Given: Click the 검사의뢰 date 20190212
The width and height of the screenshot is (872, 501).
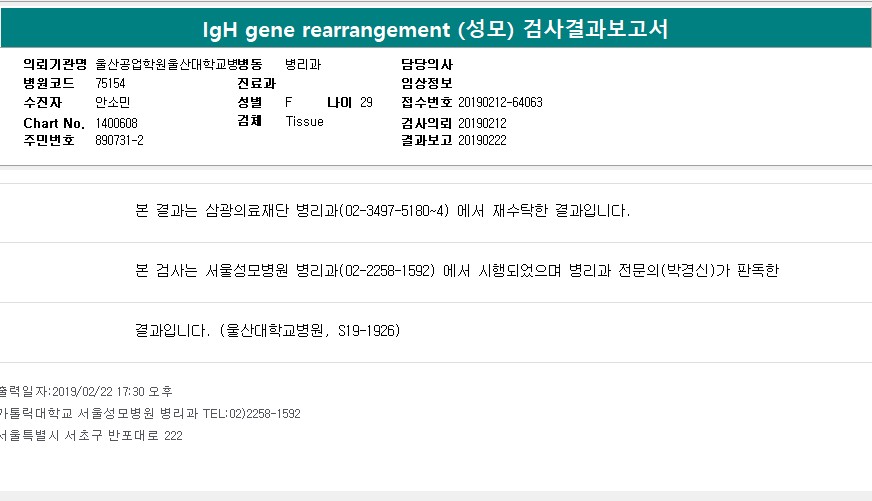Looking at the screenshot, I should coord(482,122).
